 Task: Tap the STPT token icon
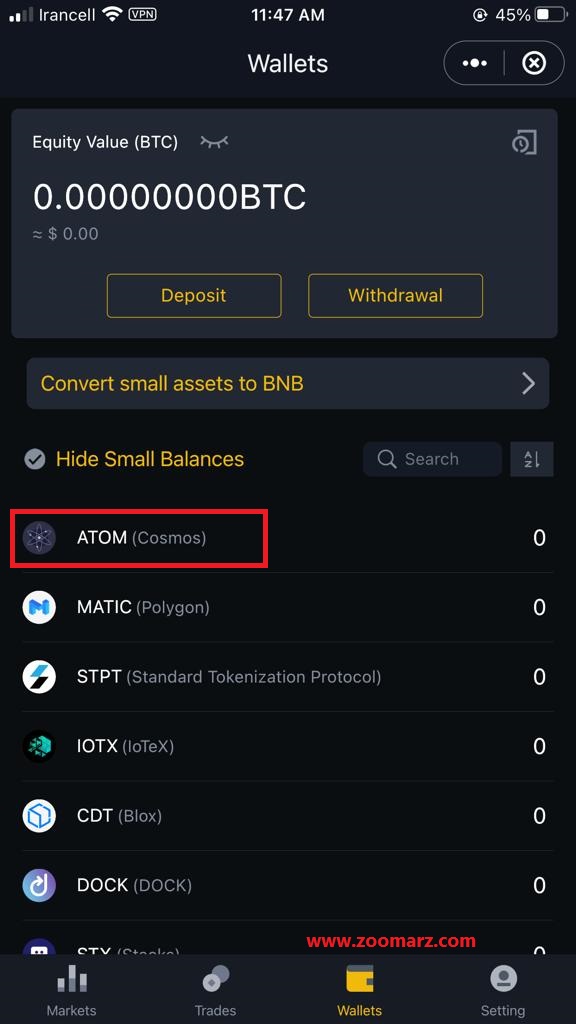[x=39, y=677]
